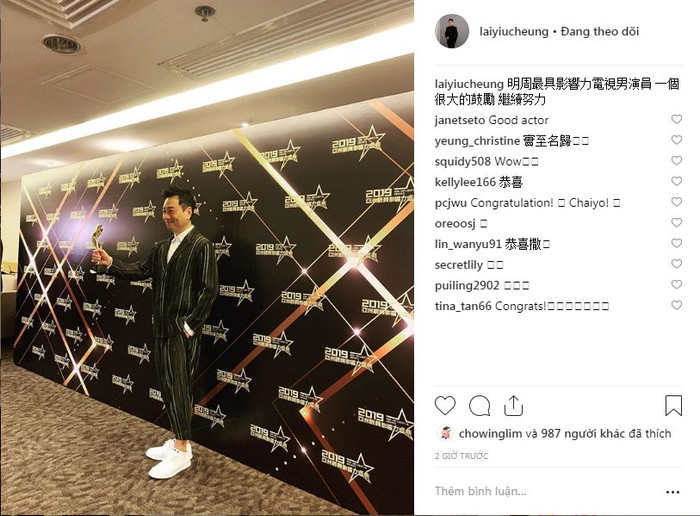Open the three-dot more options menu
700x516 pixels.
(x=672, y=492)
